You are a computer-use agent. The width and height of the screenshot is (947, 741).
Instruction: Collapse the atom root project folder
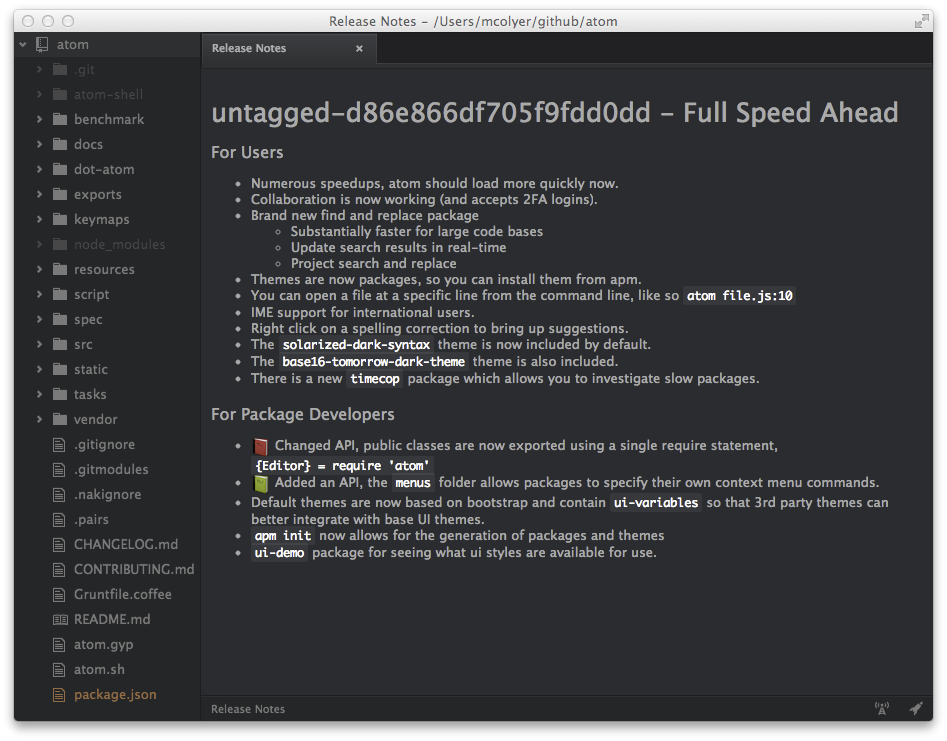tap(23, 45)
